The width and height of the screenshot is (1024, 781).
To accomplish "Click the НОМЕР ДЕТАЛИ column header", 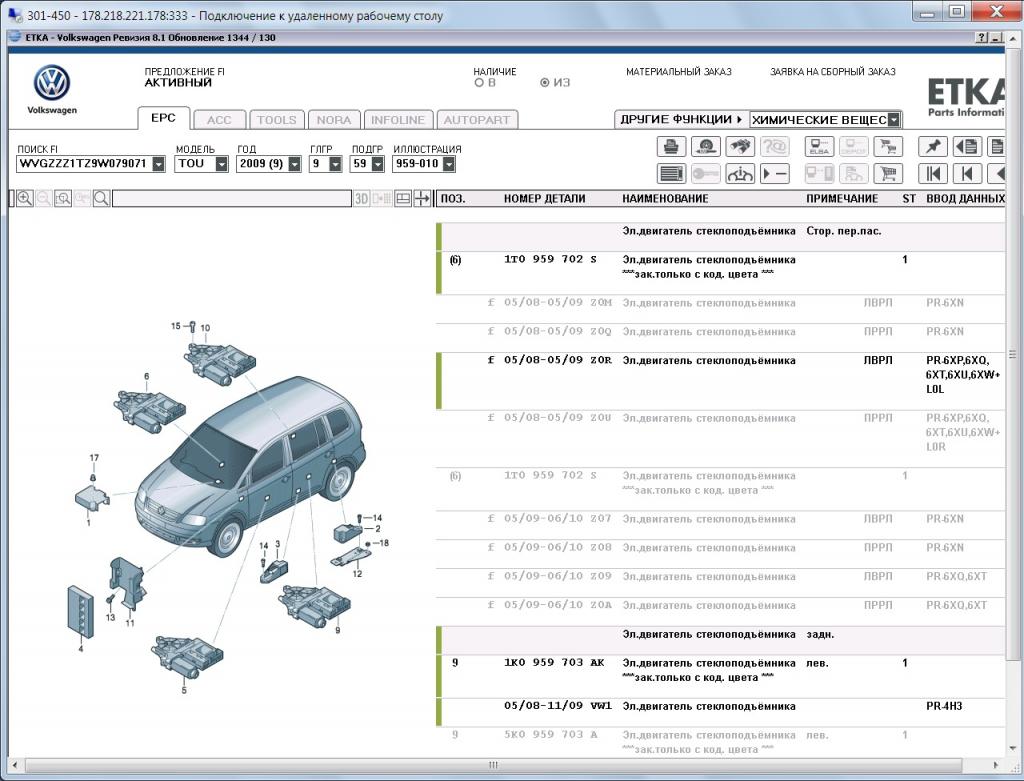I will pos(544,199).
